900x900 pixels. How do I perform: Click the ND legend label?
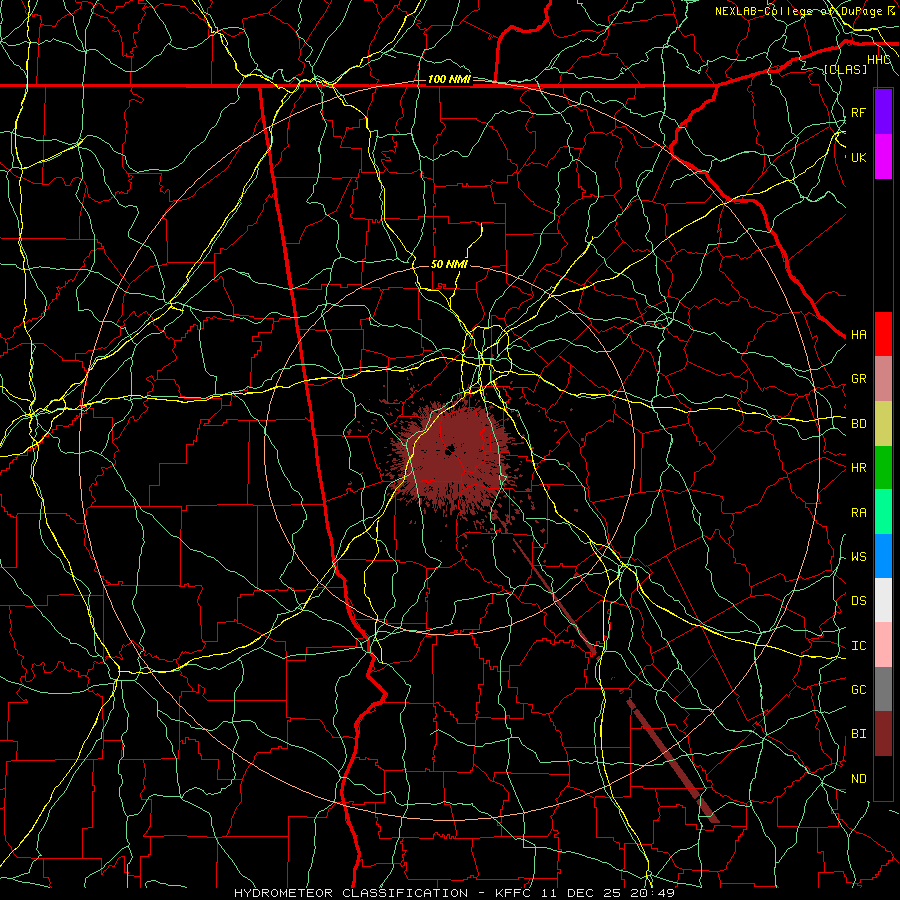pyautogui.click(x=858, y=779)
